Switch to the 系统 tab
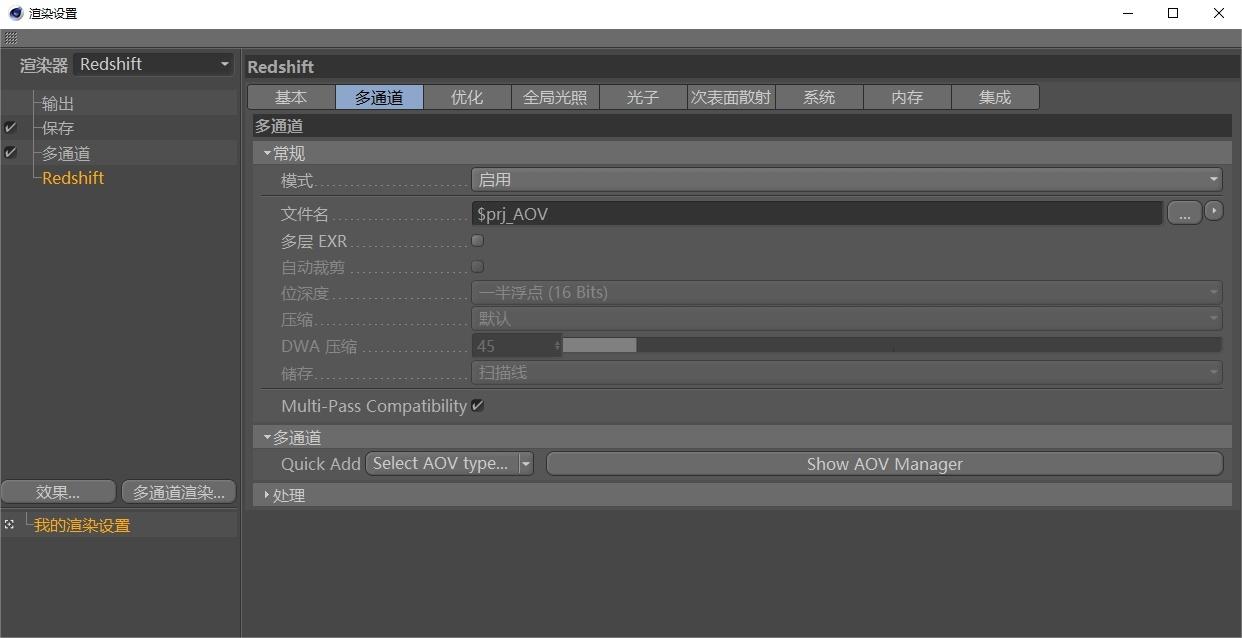 point(819,97)
